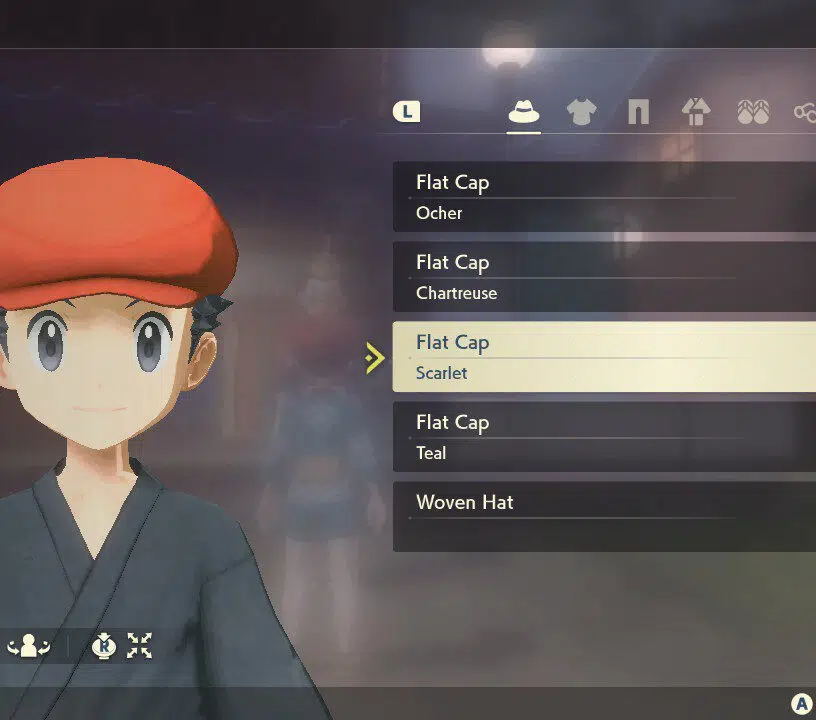Click the L shoulder button indicator
This screenshot has height=720, width=816.
(x=406, y=111)
